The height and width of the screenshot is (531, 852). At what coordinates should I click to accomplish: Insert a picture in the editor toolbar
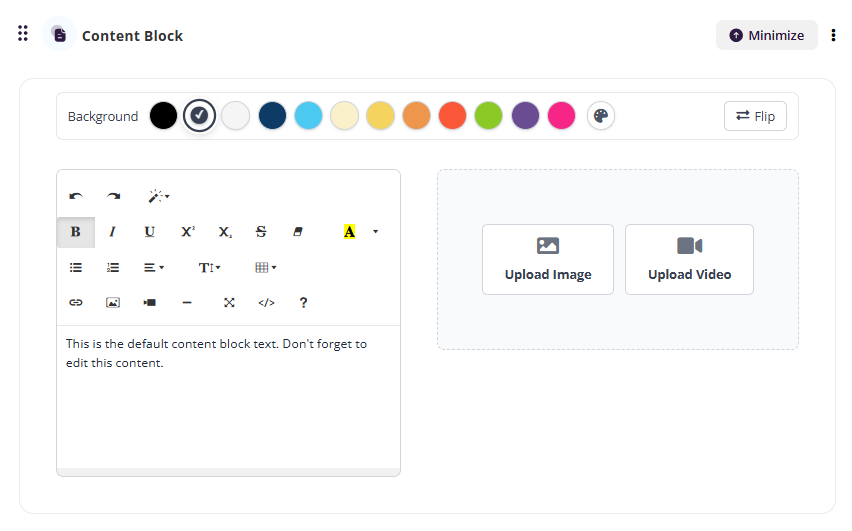click(x=113, y=302)
